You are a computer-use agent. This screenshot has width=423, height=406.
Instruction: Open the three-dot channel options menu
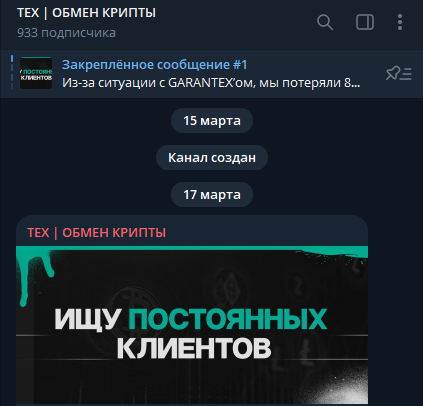(400, 22)
